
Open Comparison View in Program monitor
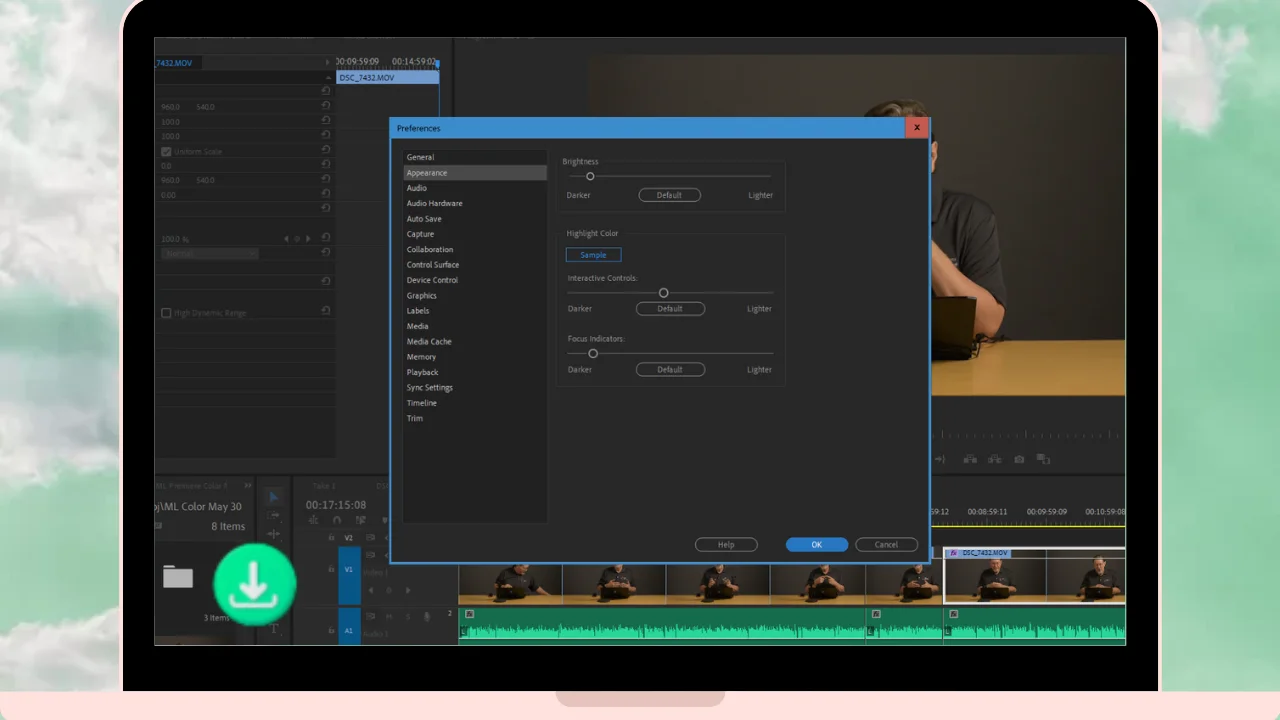(1043, 459)
